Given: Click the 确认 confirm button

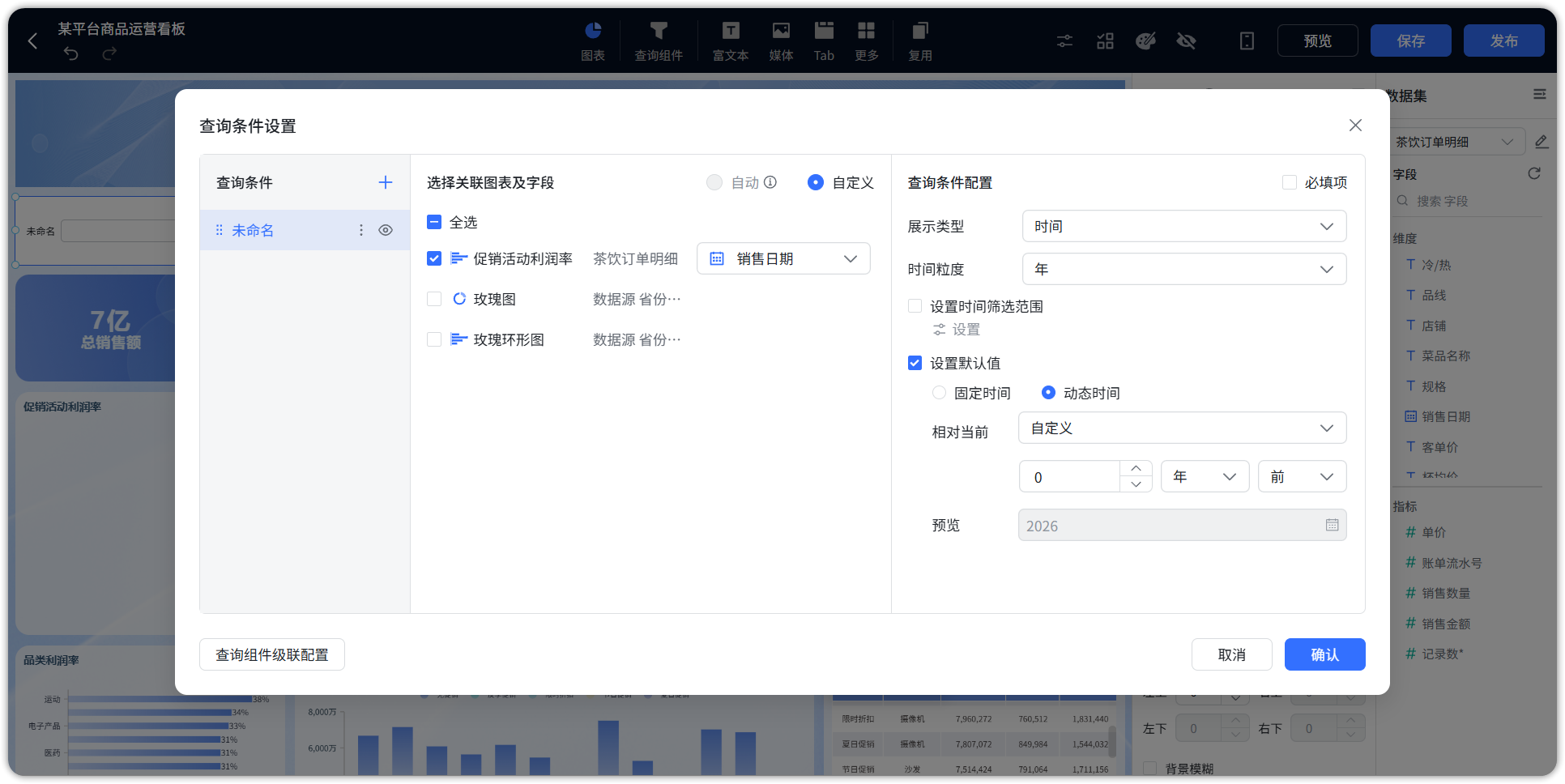Looking at the screenshot, I should point(1324,654).
